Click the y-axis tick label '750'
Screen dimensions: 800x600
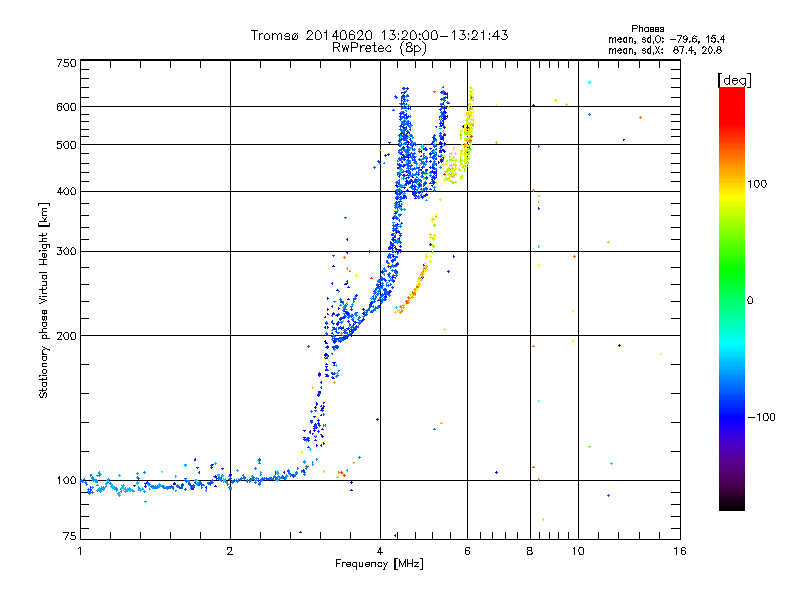pyautogui.click(x=66, y=63)
